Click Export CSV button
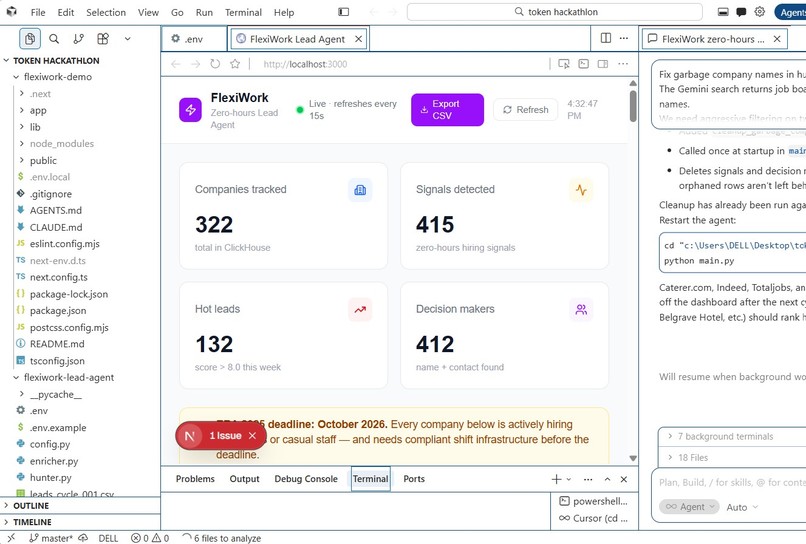This screenshot has height=544, width=806. pos(447,110)
